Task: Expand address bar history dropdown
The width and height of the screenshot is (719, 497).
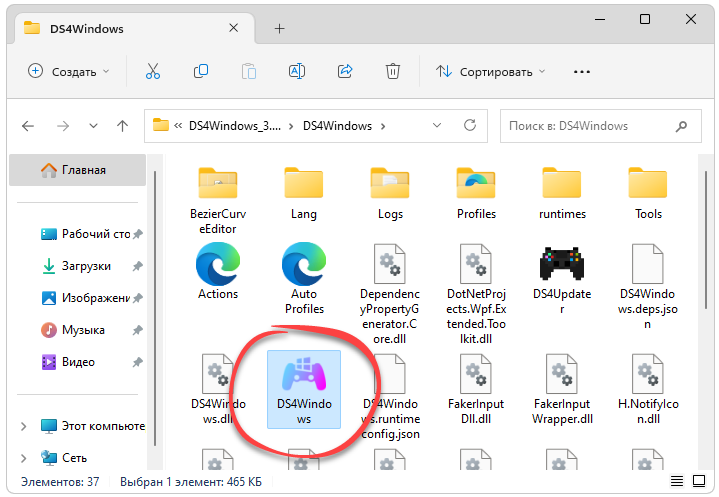Action: [x=437, y=125]
